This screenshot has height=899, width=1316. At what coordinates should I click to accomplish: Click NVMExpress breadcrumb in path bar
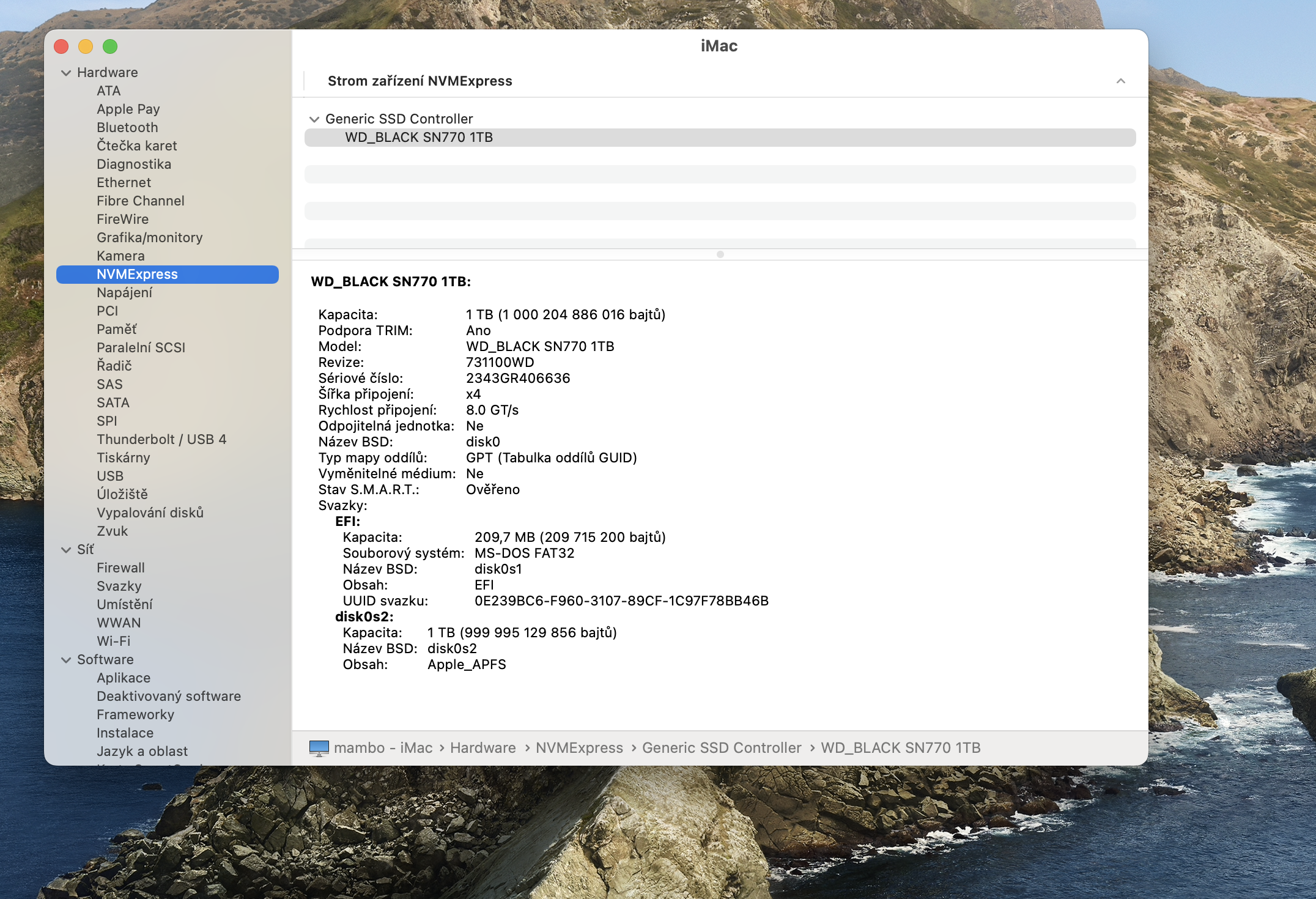(579, 748)
